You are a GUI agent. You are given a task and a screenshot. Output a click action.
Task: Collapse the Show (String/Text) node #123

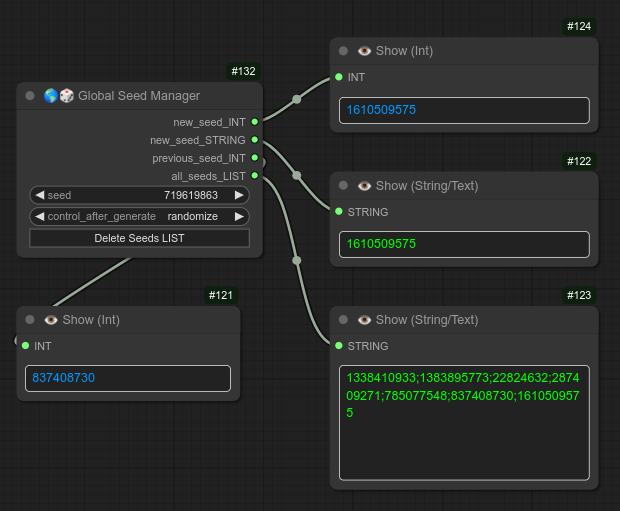343,320
